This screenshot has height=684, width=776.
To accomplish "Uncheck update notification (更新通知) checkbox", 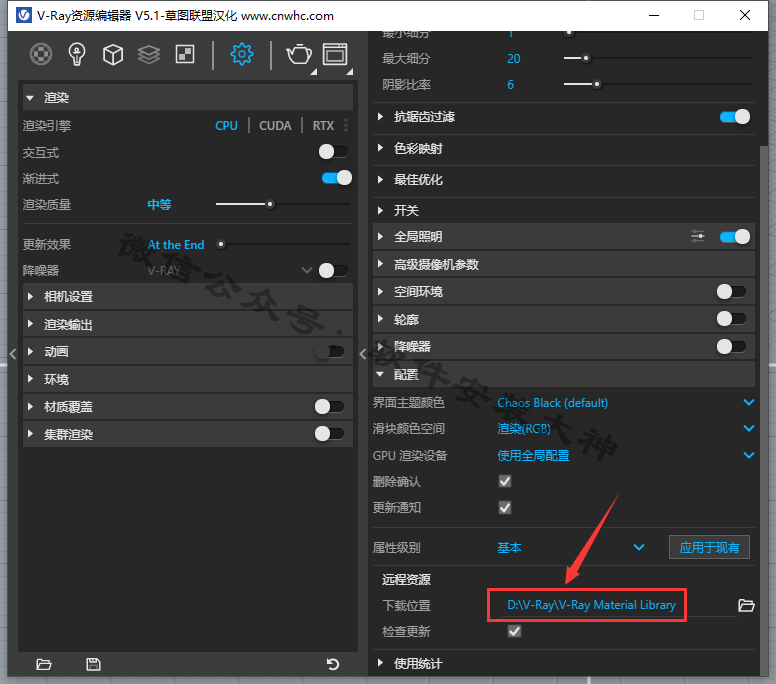I will point(505,507).
